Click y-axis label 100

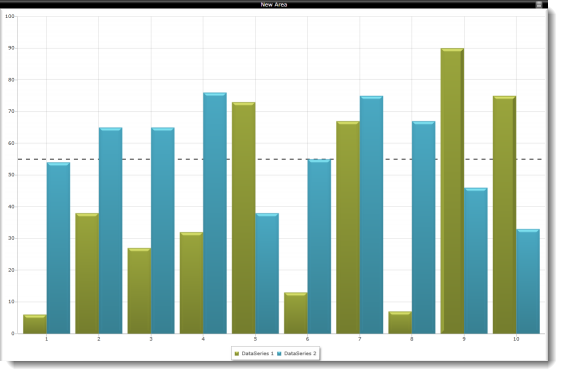coord(10,16)
